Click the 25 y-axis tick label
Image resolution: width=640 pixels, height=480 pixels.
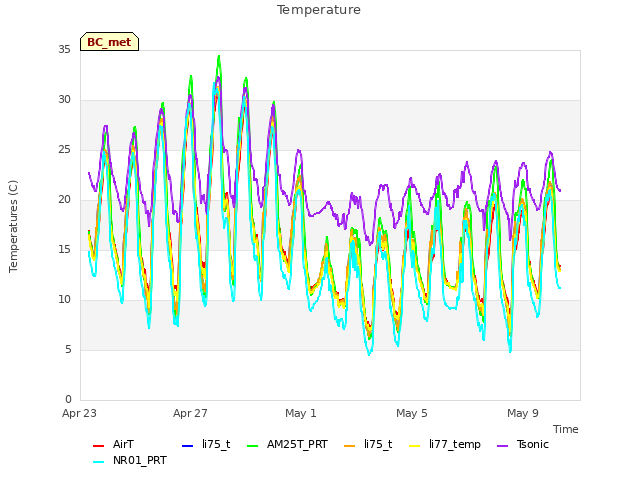click(x=64, y=150)
